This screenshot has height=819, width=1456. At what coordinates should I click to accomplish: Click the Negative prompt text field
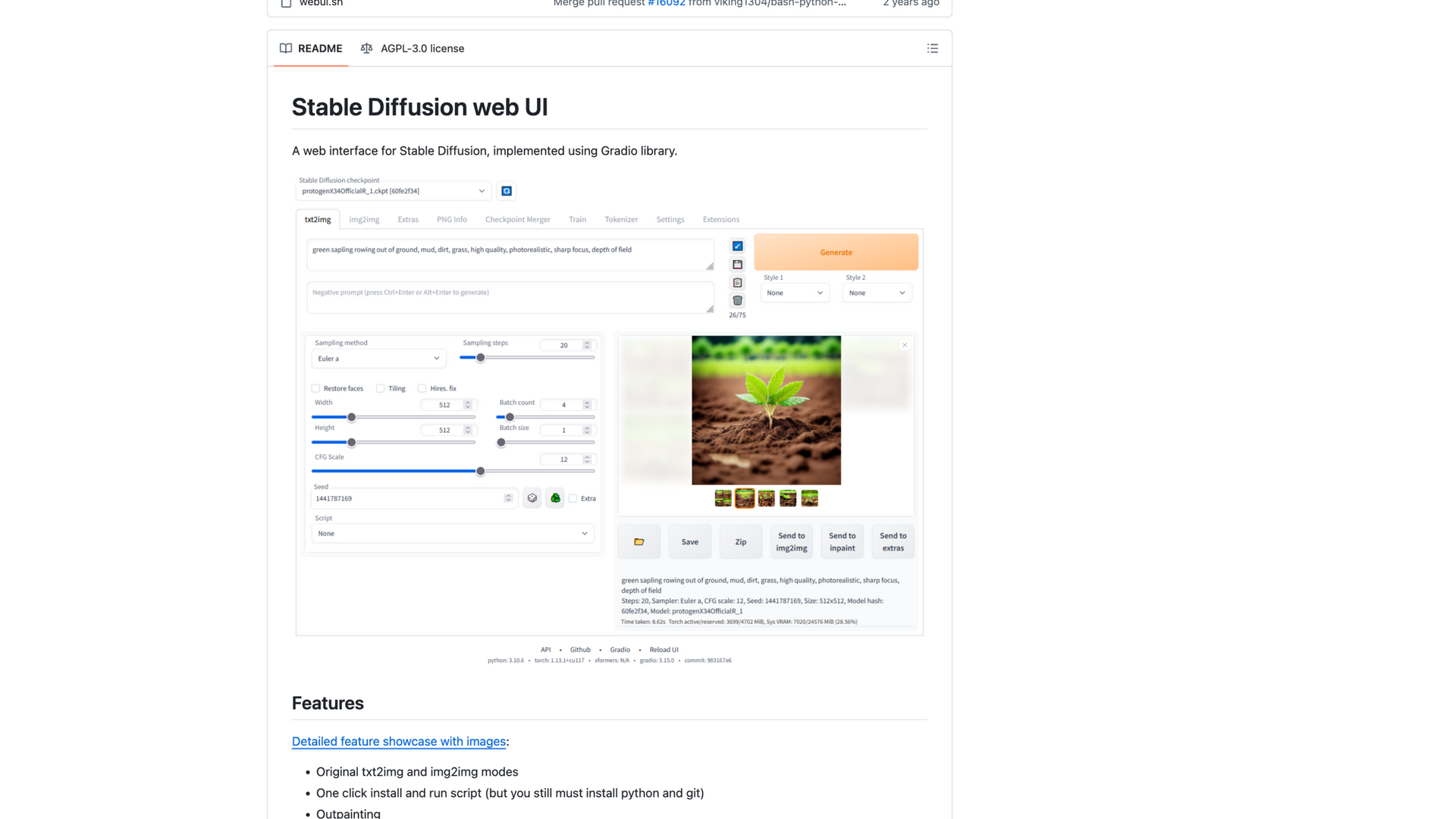(x=510, y=297)
